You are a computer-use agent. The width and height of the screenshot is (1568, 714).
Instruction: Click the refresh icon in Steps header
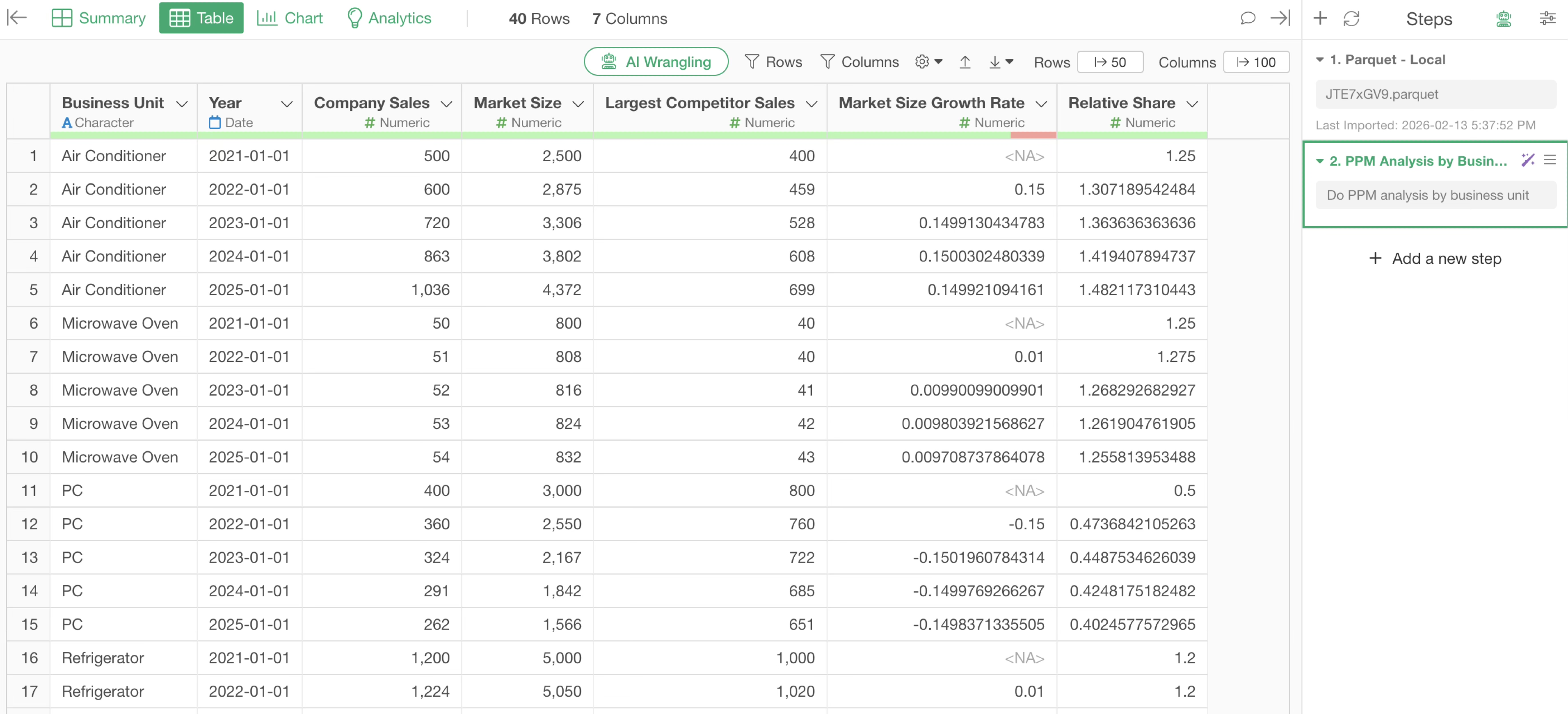tap(1351, 19)
